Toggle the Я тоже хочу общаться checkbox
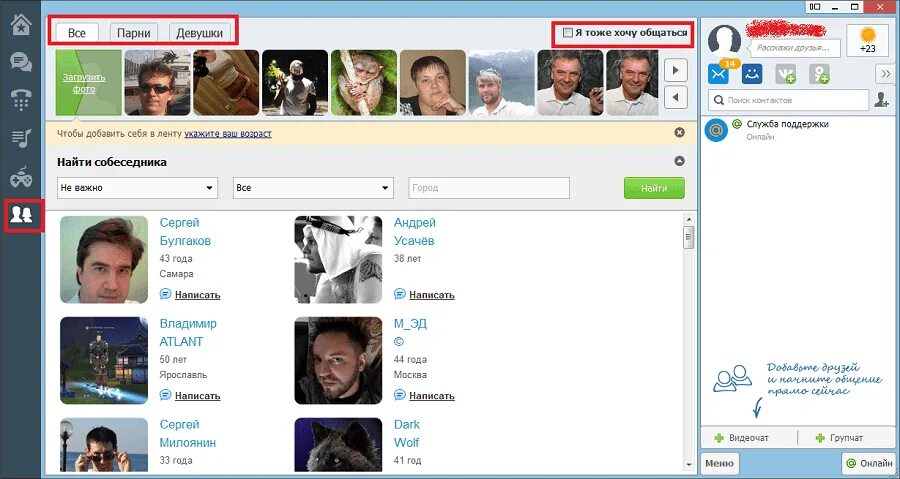 [568, 33]
